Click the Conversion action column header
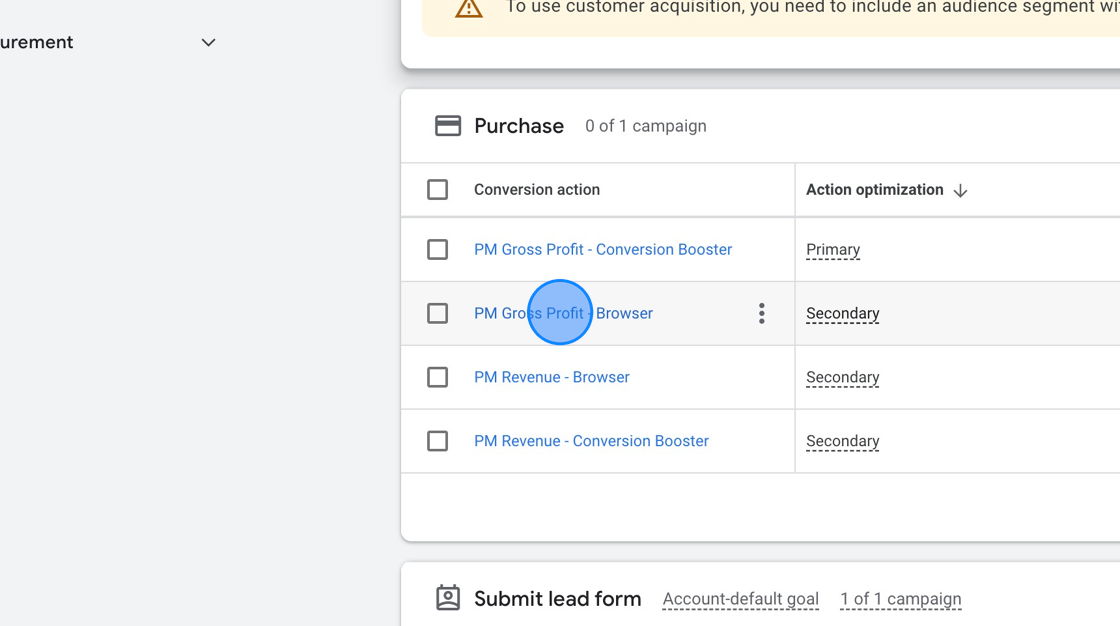 [537, 189]
